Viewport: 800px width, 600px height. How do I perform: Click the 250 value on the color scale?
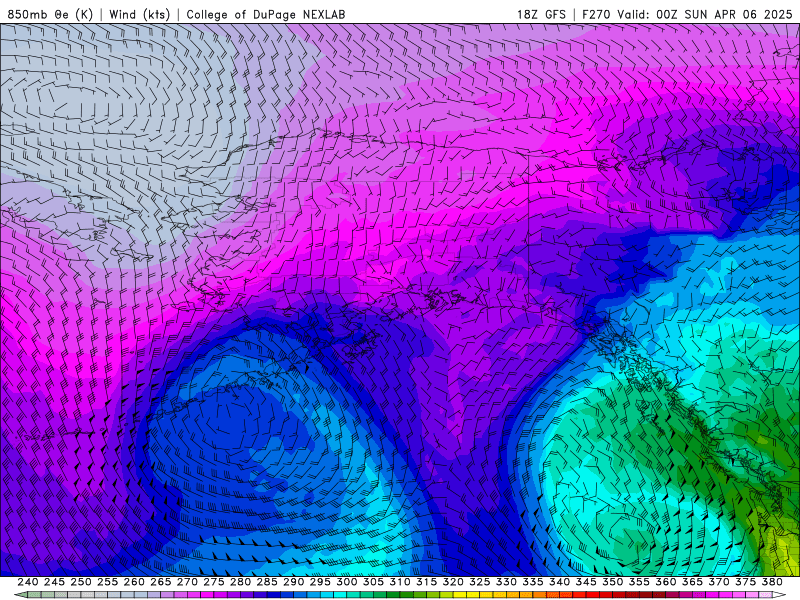pyautogui.click(x=81, y=582)
